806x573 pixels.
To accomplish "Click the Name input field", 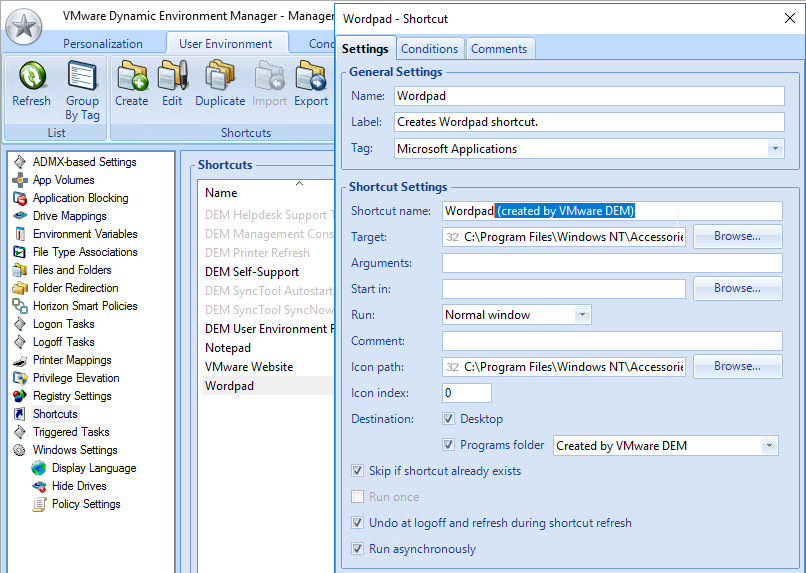I will 589,96.
